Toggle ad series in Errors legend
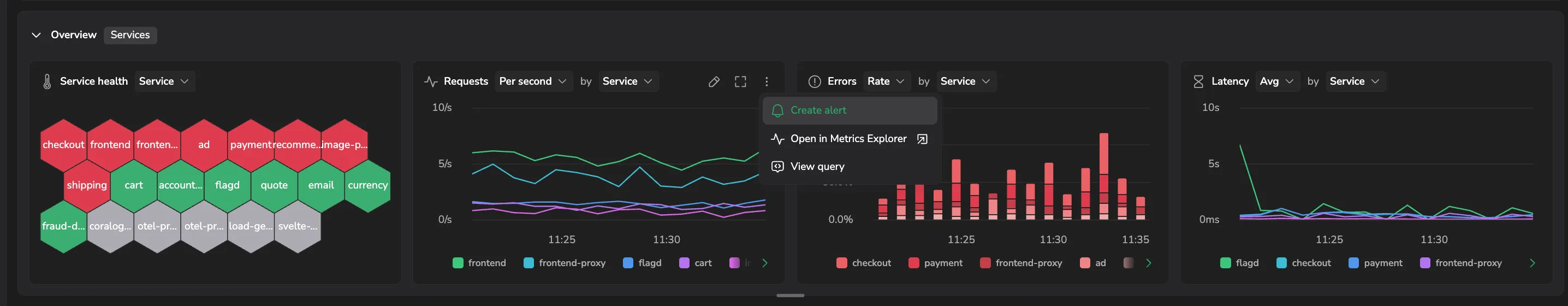Image resolution: width=1568 pixels, height=306 pixels. [1093, 263]
